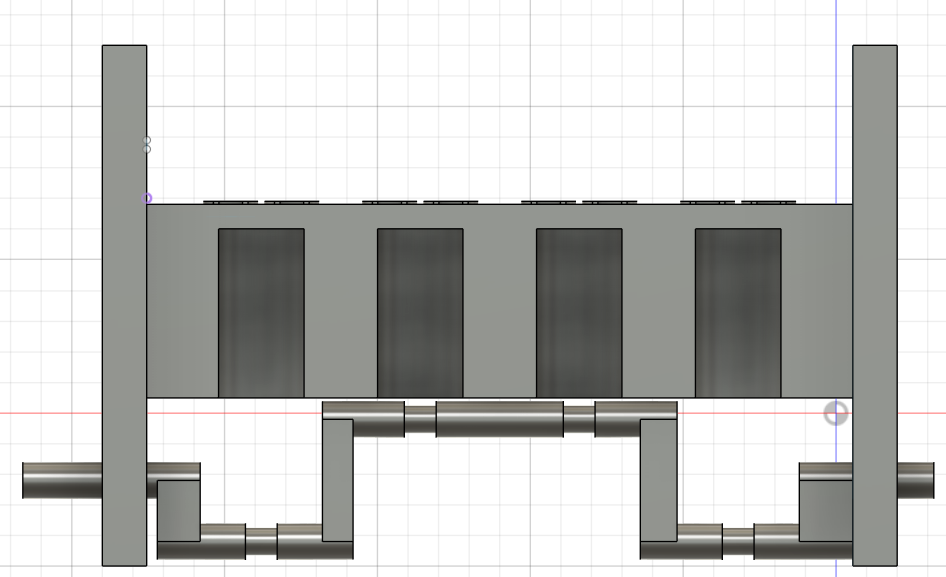Select the right vertical crank web arm
The height and width of the screenshot is (577, 946).
tap(658, 480)
